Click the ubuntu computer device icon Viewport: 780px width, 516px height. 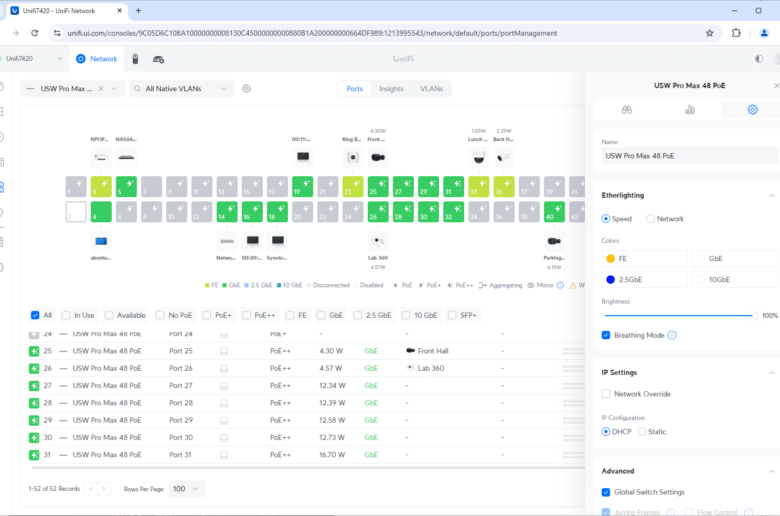[x=101, y=241]
